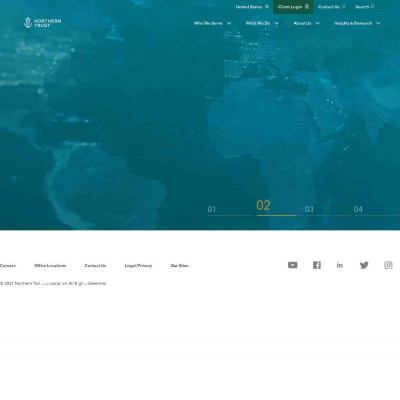The height and width of the screenshot is (400, 400).
Task: Open the What We Do menu
Action: click(x=258, y=23)
